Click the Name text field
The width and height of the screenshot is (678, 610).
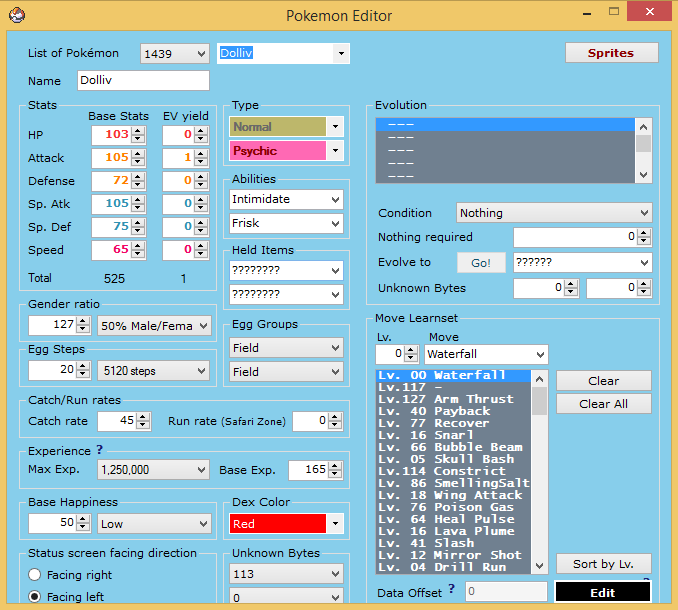tap(141, 81)
